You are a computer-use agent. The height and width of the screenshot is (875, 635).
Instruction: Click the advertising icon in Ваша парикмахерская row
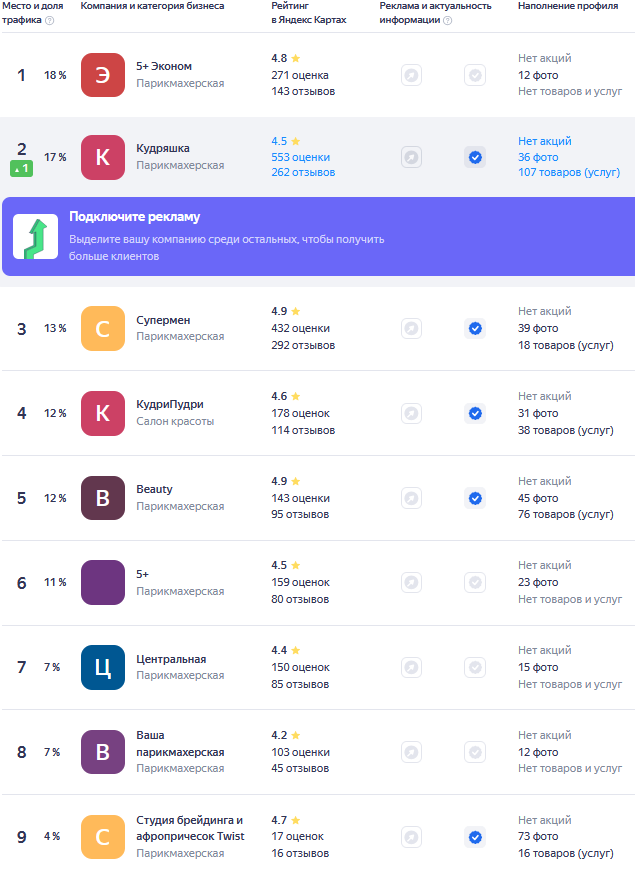[411, 752]
